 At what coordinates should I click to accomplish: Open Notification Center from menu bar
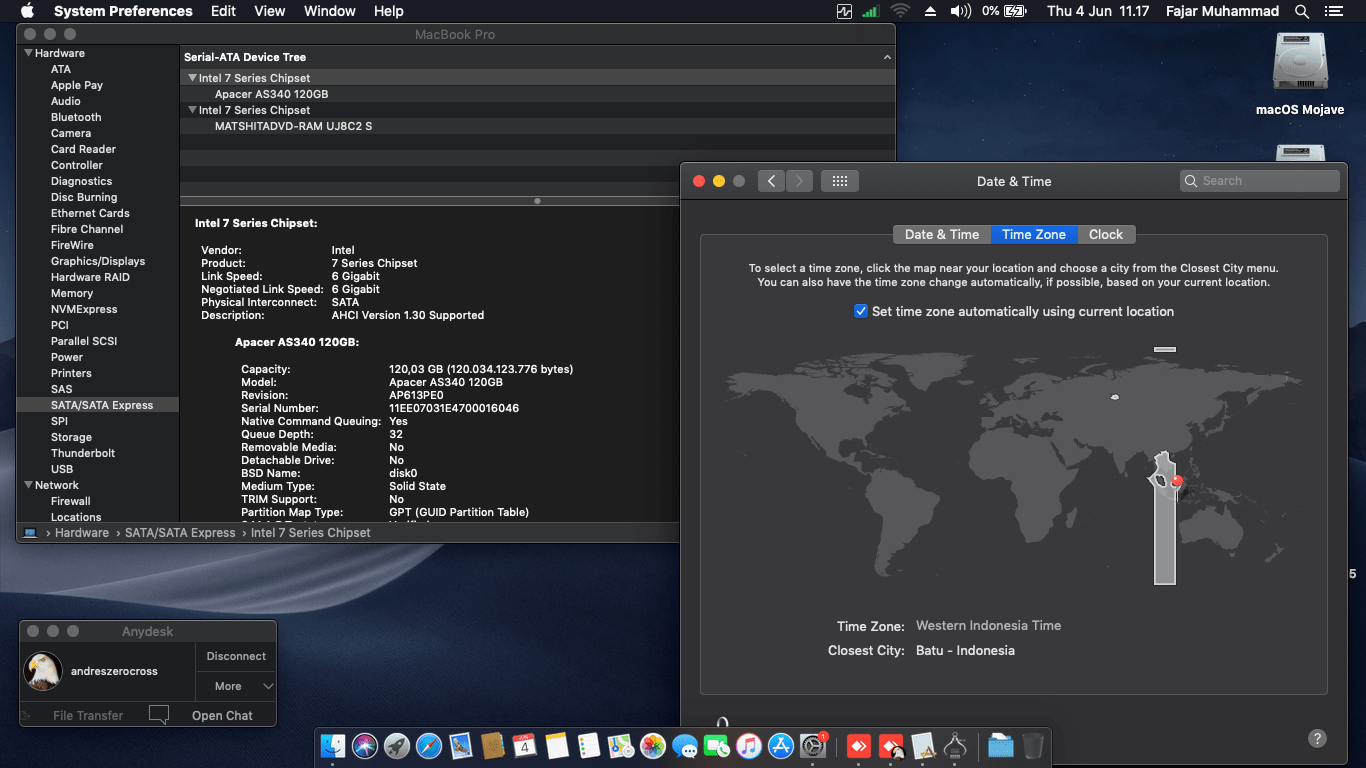point(1333,12)
